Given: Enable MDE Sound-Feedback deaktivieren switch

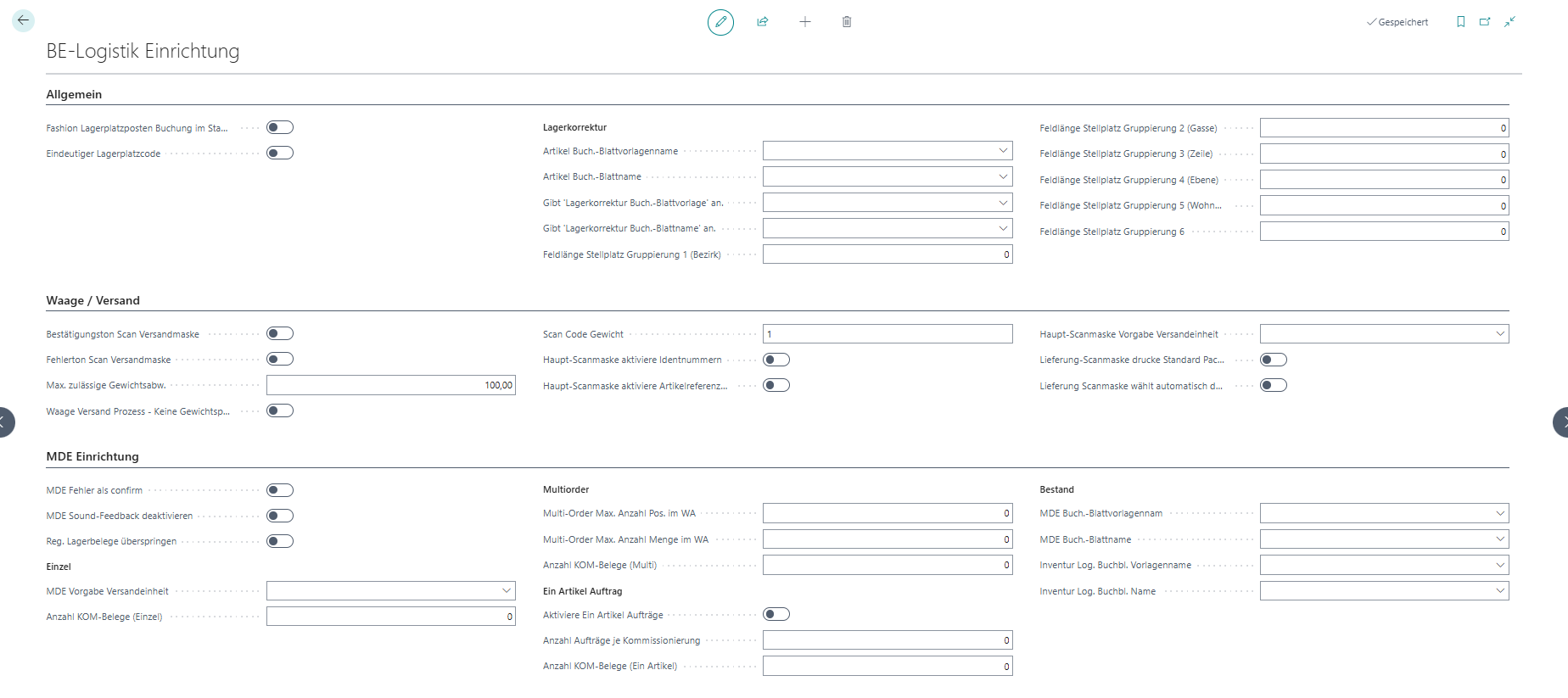Looking at the screenshot, I should [280, 516].
